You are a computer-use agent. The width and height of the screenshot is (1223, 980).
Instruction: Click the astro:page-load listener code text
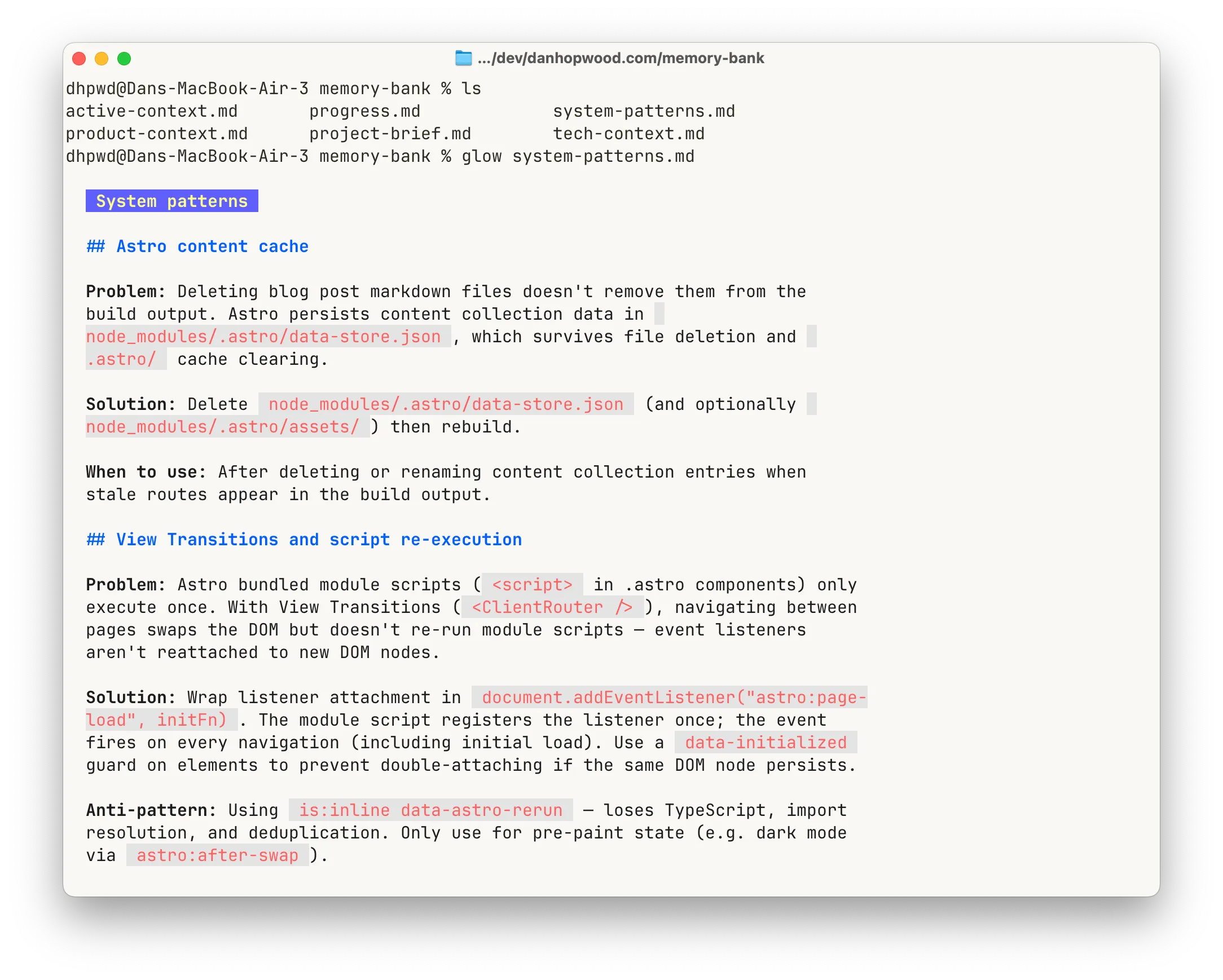point(670,697)
